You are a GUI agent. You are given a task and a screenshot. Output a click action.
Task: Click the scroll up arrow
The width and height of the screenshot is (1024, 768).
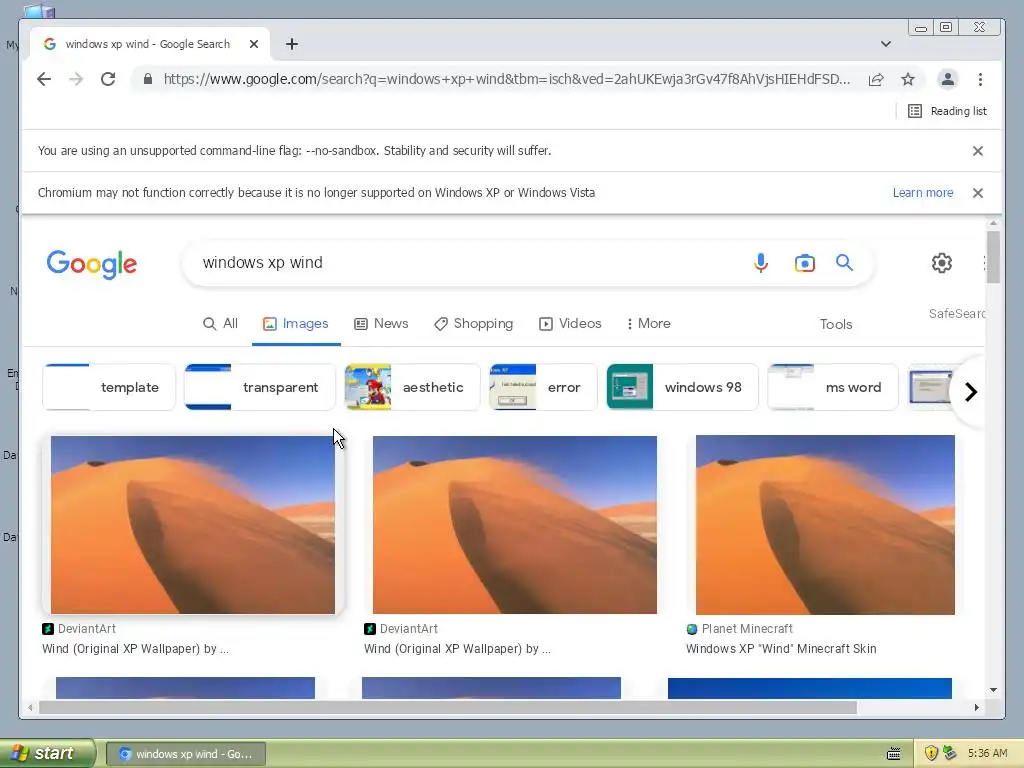pos(993,223)
